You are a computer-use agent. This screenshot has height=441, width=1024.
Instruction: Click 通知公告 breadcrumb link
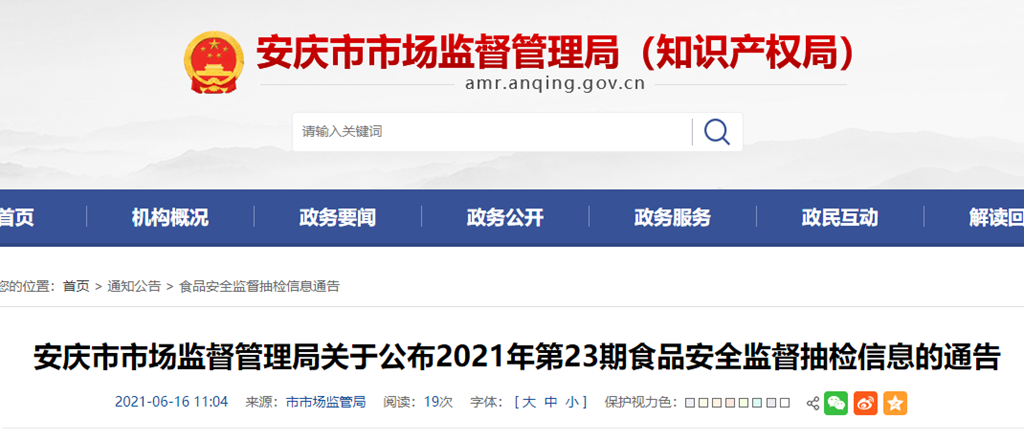click(134, 286)
